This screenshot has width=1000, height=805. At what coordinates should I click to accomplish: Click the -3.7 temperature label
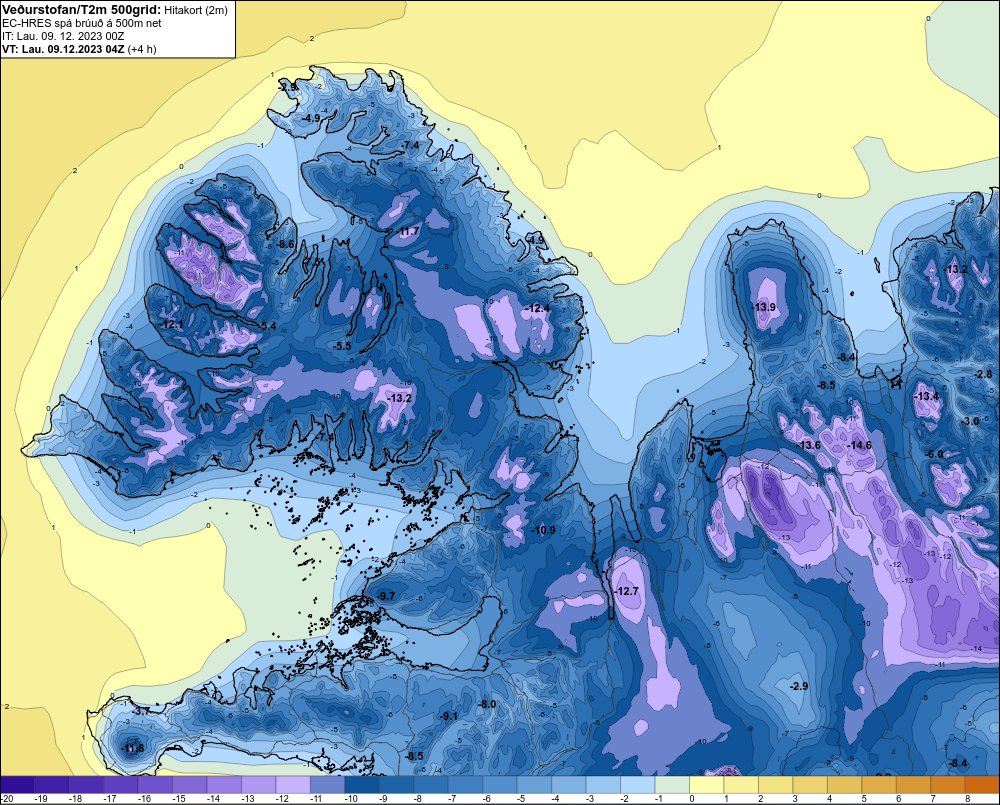pyautogui.click(x=142, y=711)
